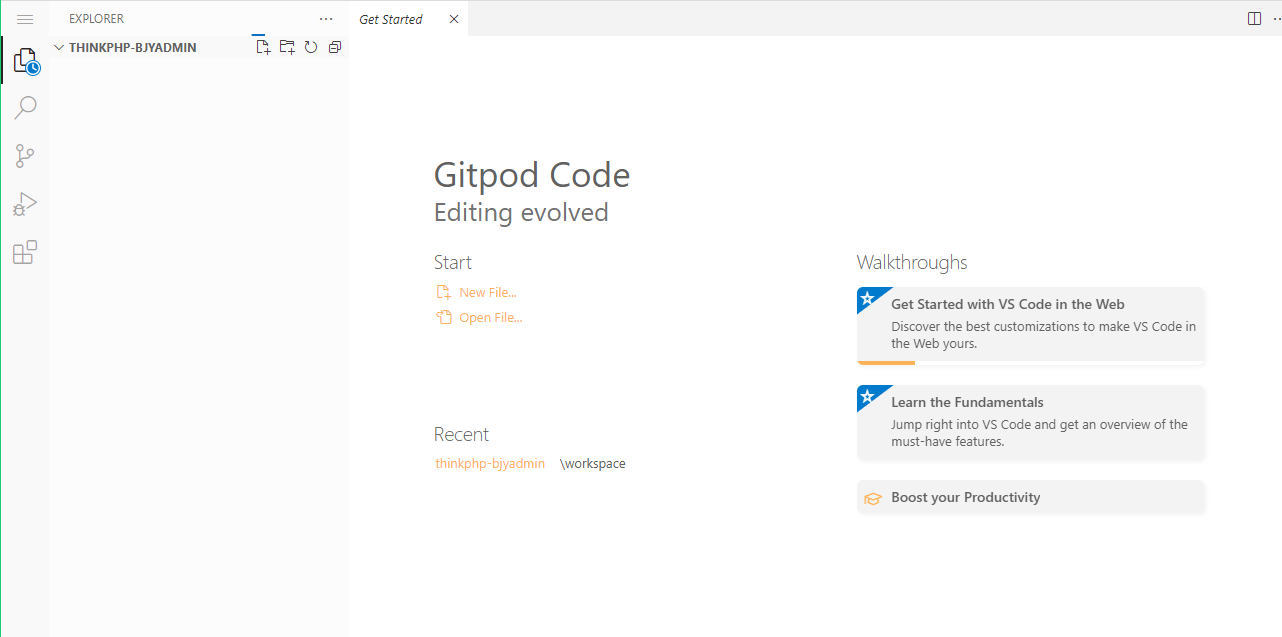Click the Walkthroughs heading text

pos(912,262)
